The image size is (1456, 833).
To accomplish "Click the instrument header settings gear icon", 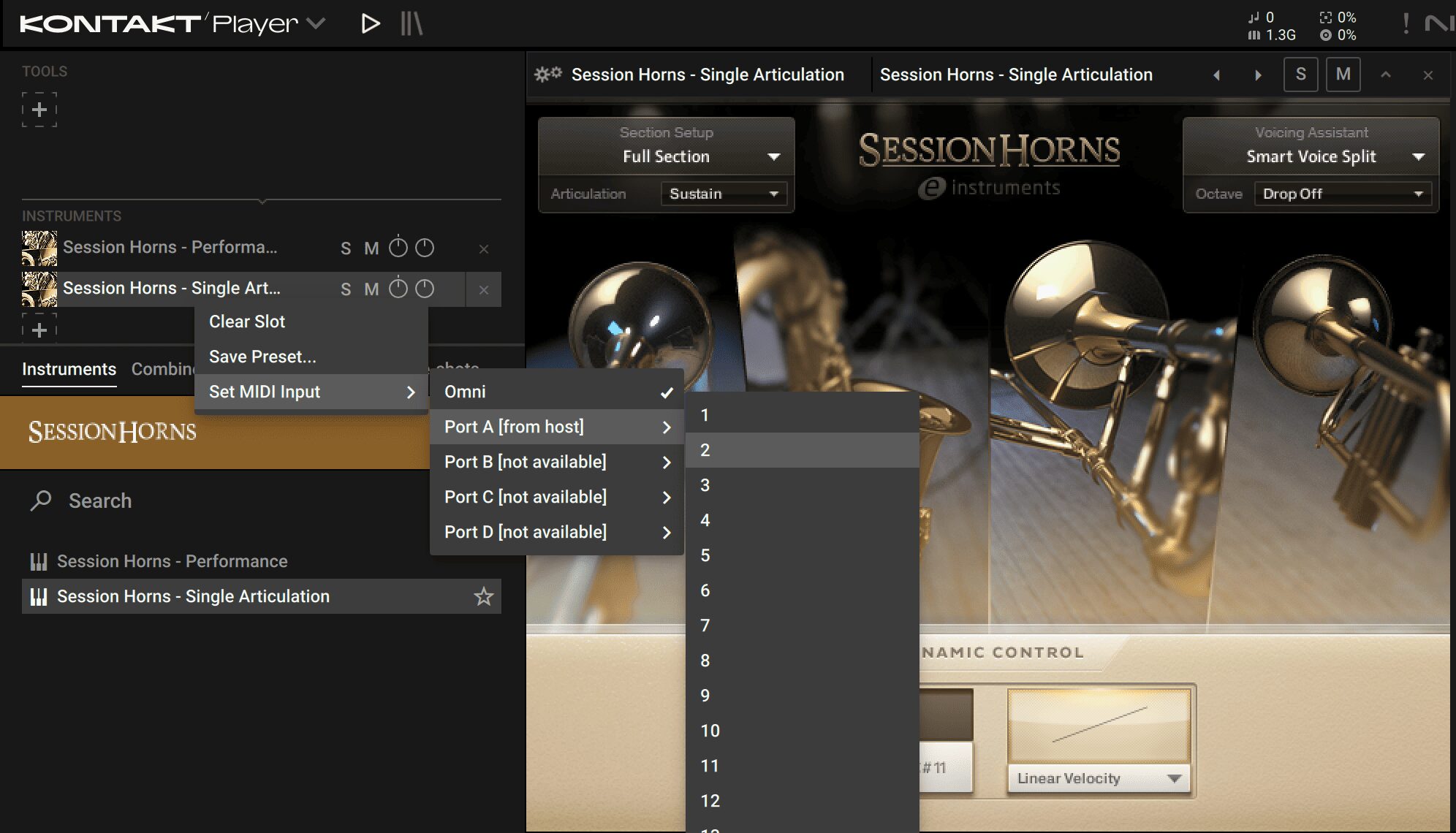I will (x=548, y=74).
